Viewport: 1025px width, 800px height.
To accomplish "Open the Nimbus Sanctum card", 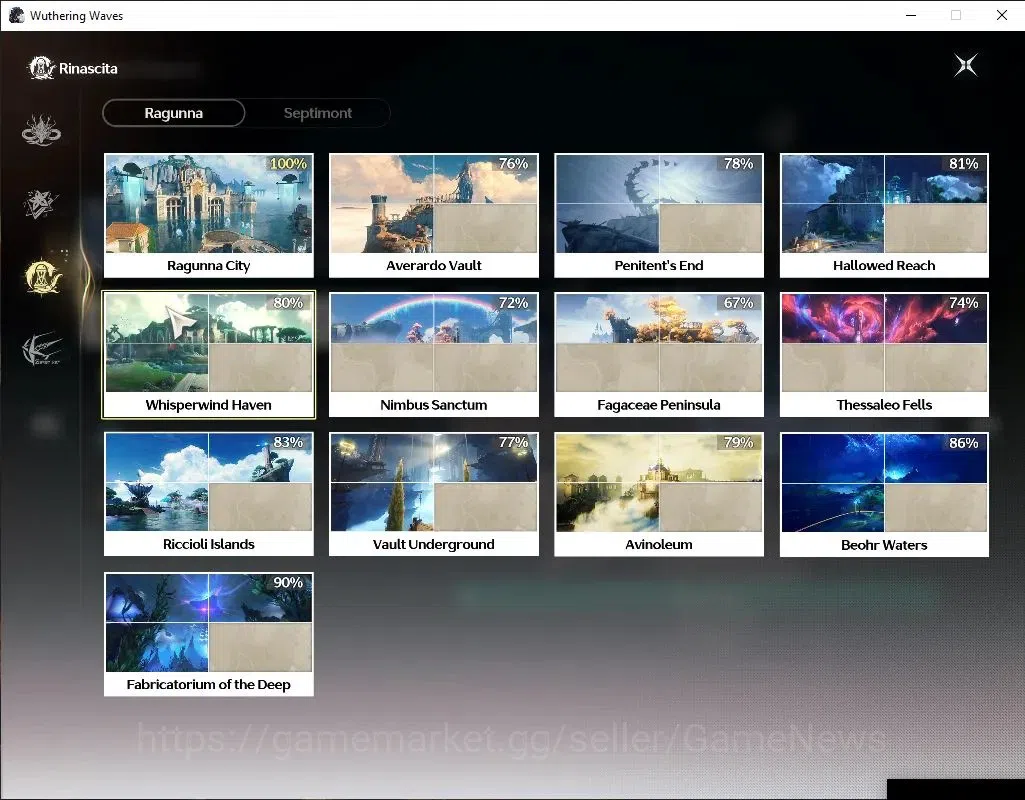I will click(x=433, y=355).
